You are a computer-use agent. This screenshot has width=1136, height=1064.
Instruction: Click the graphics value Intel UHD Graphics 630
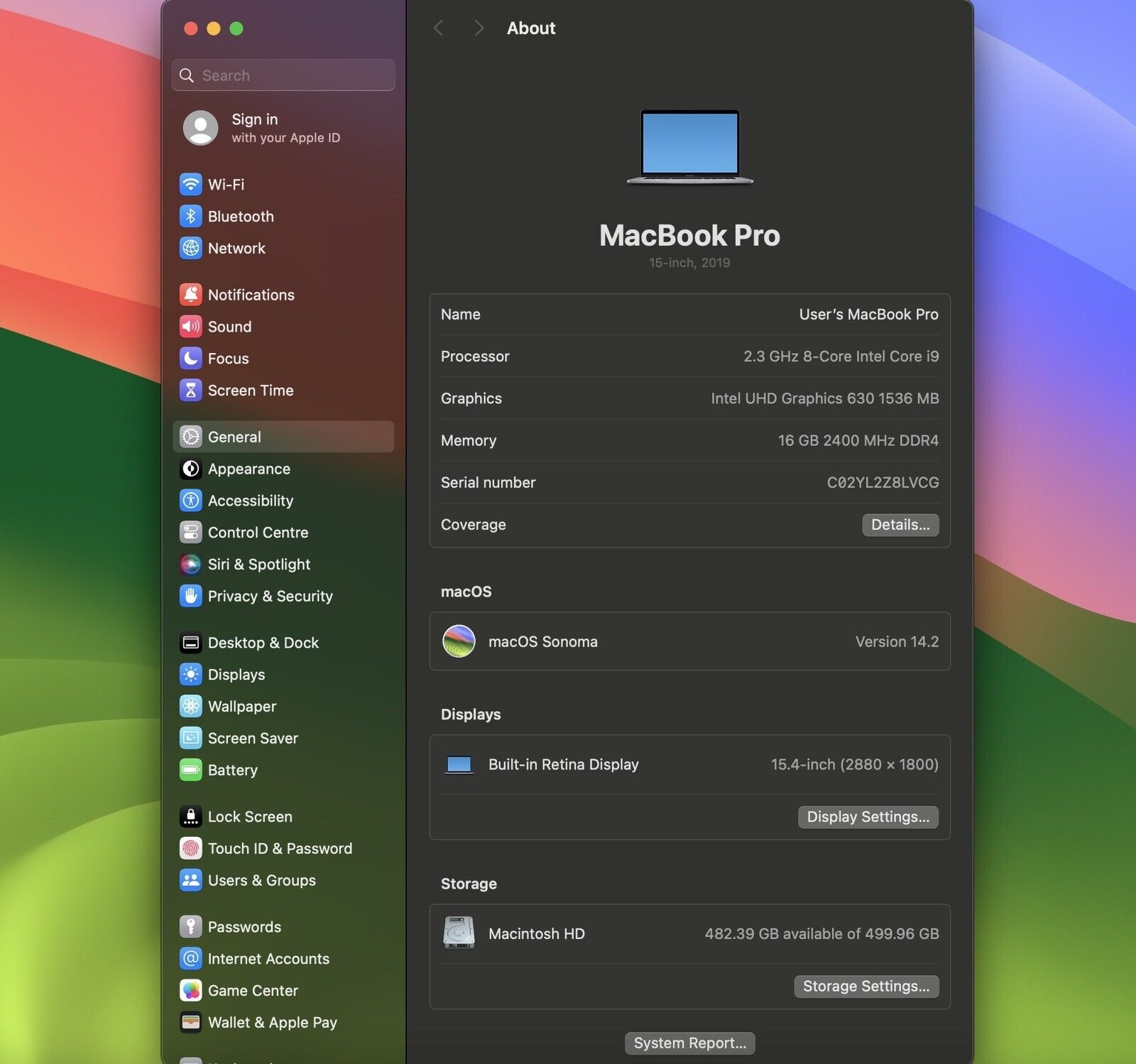825,398
